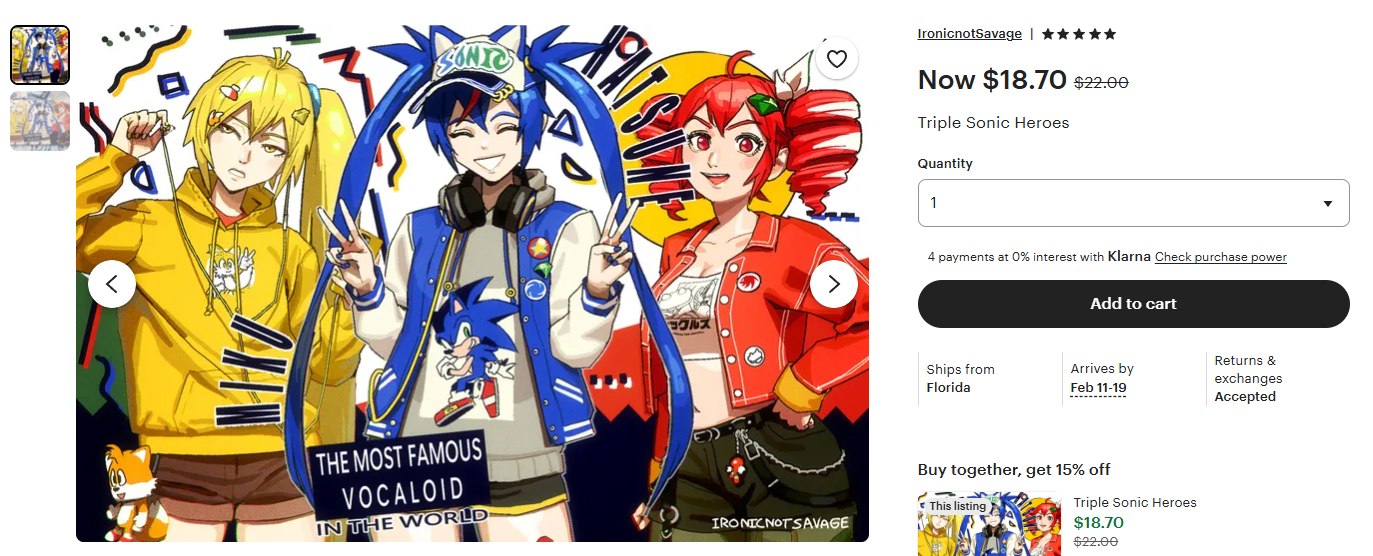1373x556 pixels.
Task: Select the first listing image thumbnail
Action: (x=40, y=55)
